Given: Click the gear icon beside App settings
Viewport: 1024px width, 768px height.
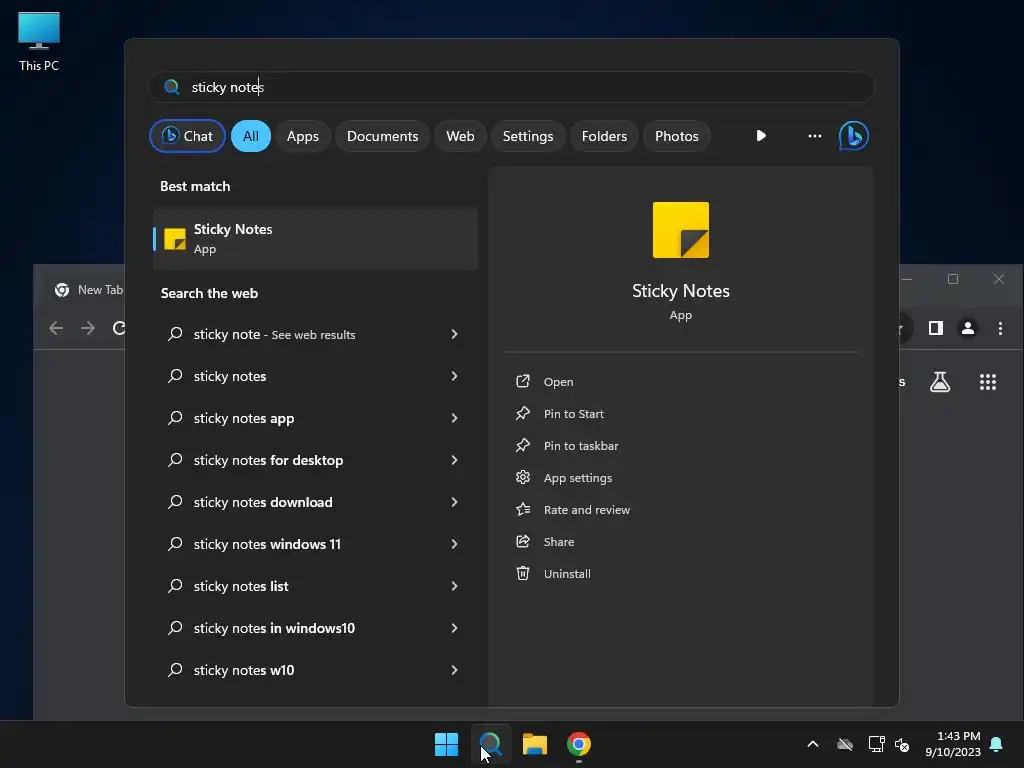Looking at the screenshot, I should point(522,477).
